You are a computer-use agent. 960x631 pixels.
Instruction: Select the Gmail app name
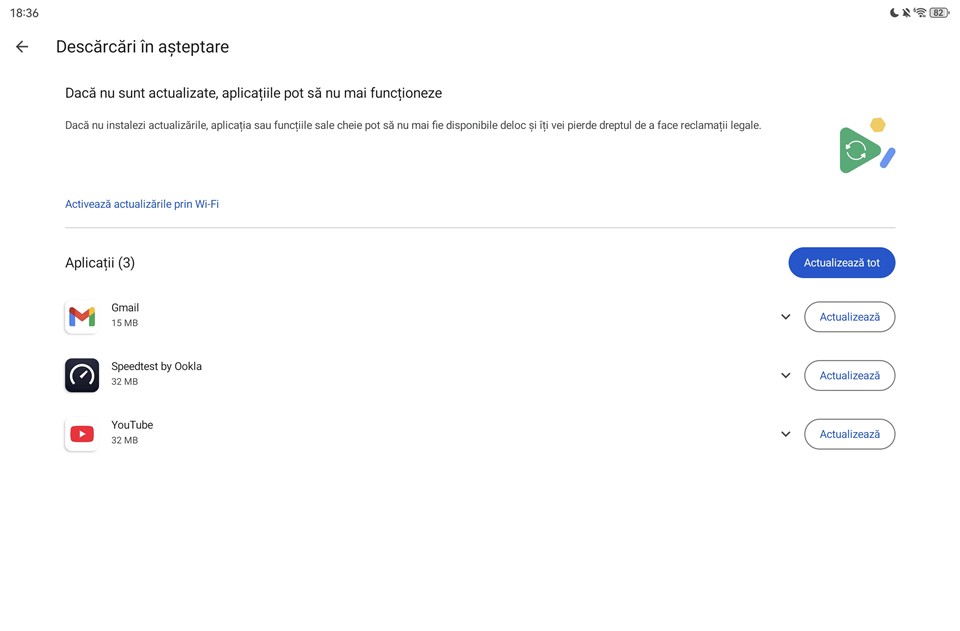(125, 308)
